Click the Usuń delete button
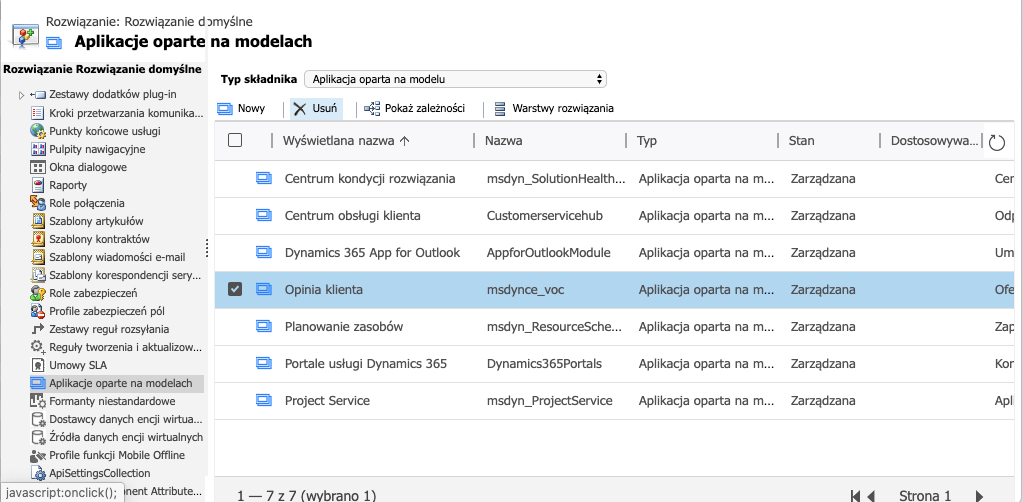 click(315, 108)
